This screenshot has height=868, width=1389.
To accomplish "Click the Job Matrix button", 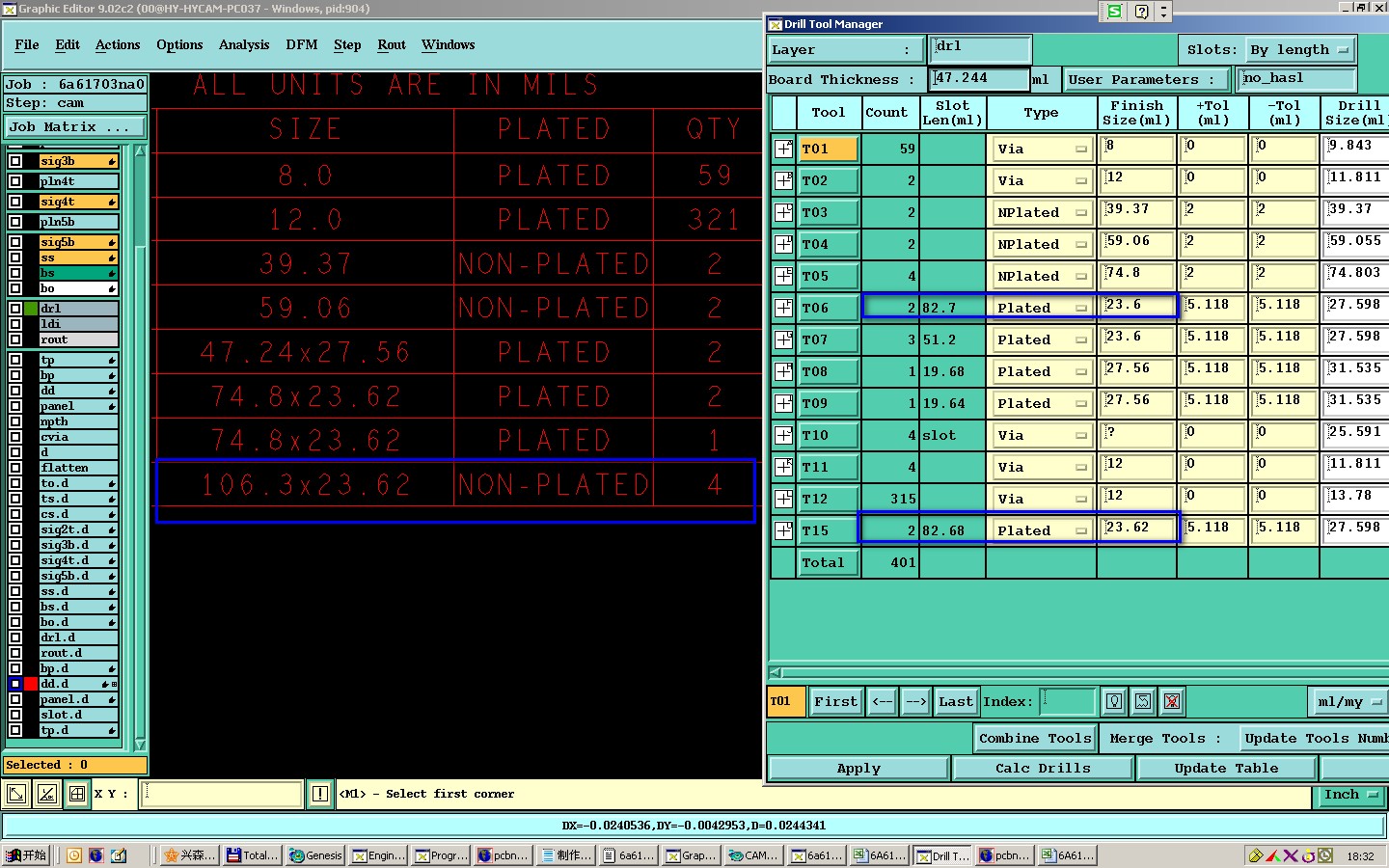I will [x=75, y=126].
